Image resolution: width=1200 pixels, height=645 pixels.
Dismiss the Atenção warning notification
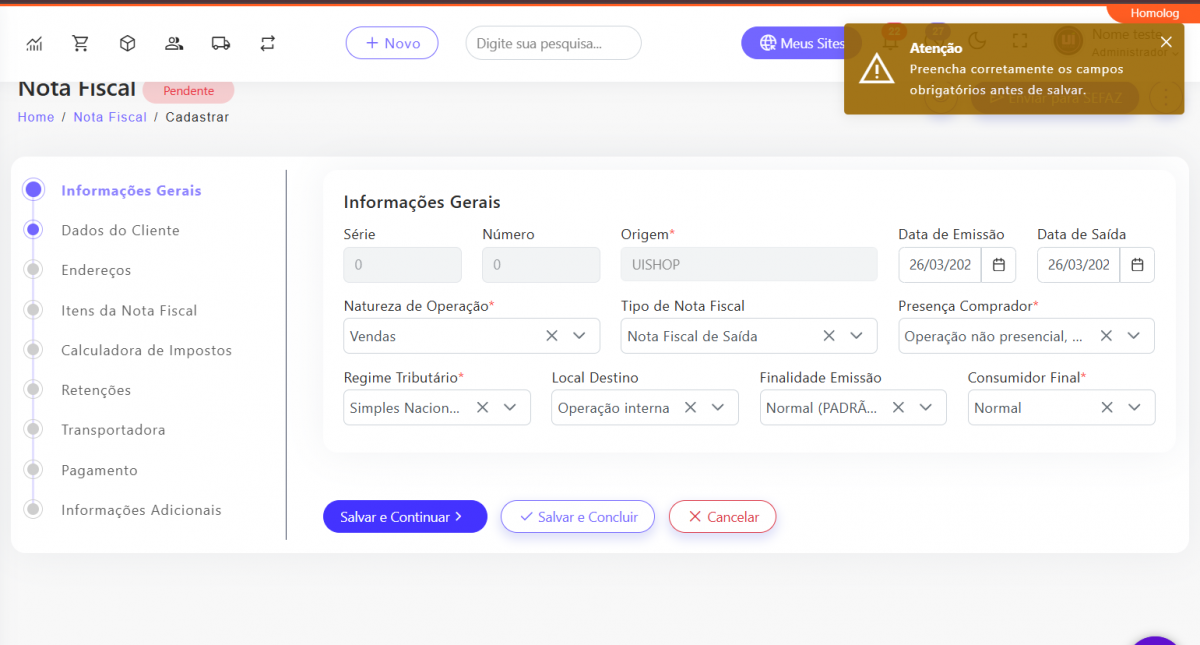click(1166, 42)
